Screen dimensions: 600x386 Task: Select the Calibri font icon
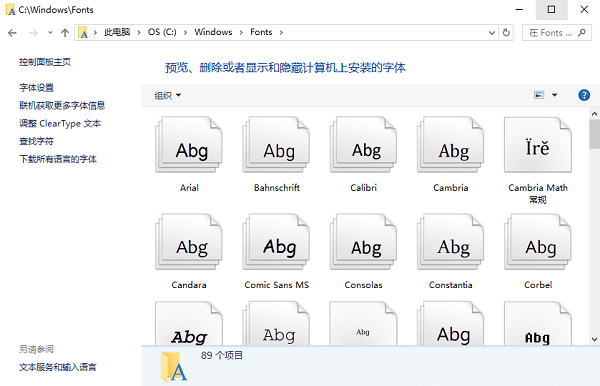coord(364,145)
